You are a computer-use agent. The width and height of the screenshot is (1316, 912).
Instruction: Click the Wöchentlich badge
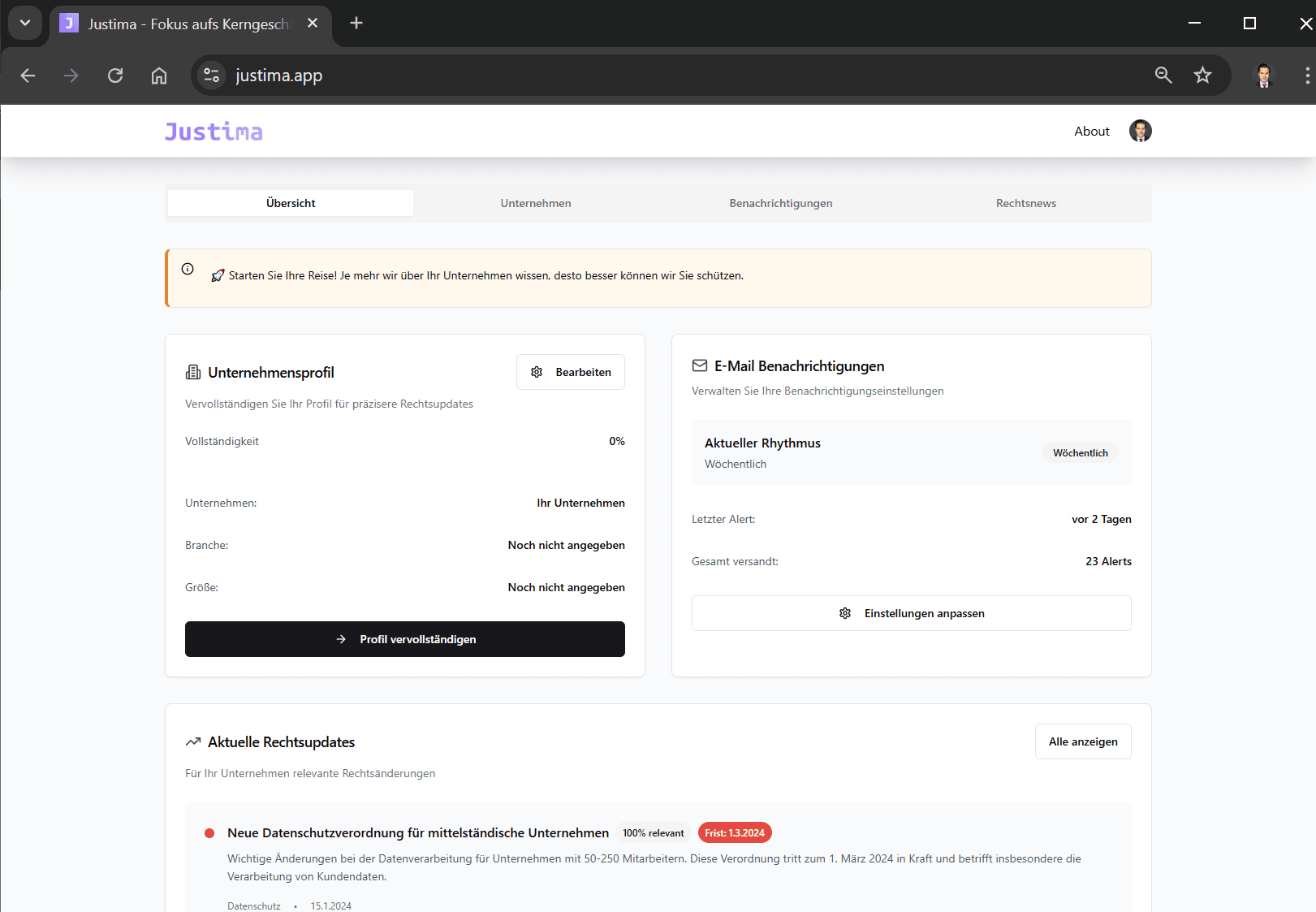coord(1080,453)
